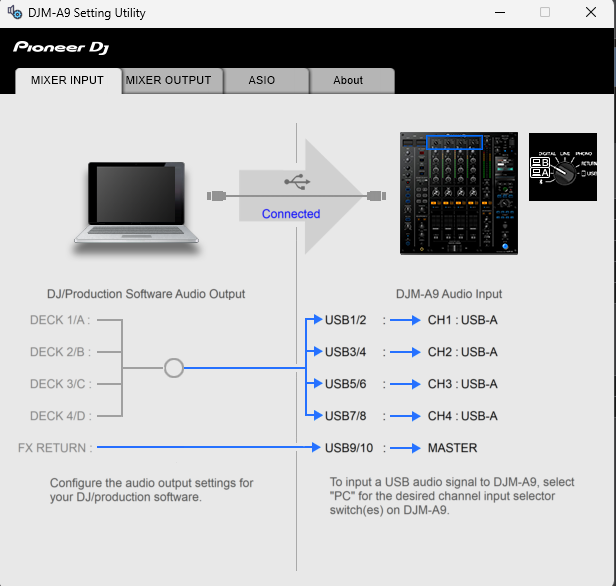Image resolution: width=616 pixels, height=586 pixels.
Task: Click the audio routing circle node
Action: pyautogui.click(x=174, y=368)
